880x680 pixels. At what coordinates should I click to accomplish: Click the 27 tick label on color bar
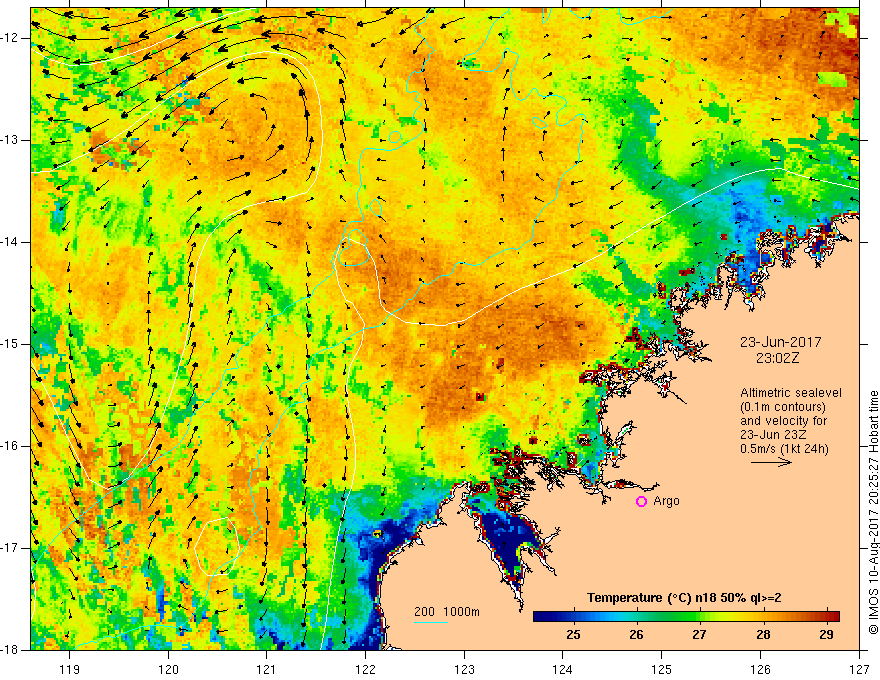pyautogui.click(x=699, y=635)
